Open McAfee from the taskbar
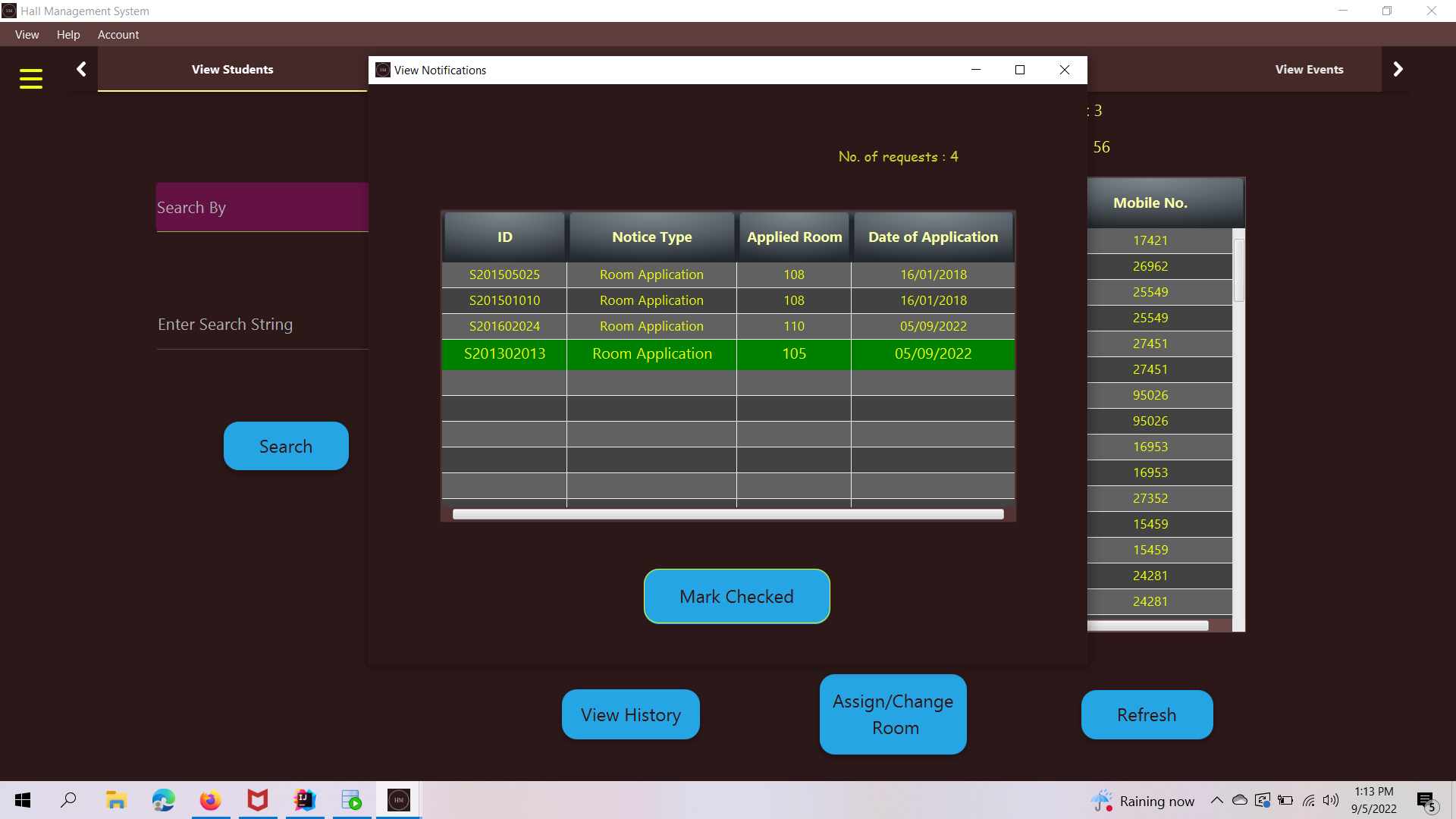The width and height of the screenshot is (1456, 819). click(258, 800)
